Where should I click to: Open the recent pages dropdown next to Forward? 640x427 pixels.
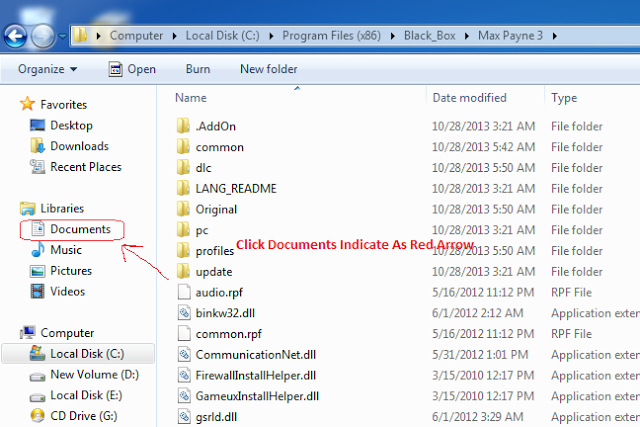pyautogui.click(x=62, y=36)
